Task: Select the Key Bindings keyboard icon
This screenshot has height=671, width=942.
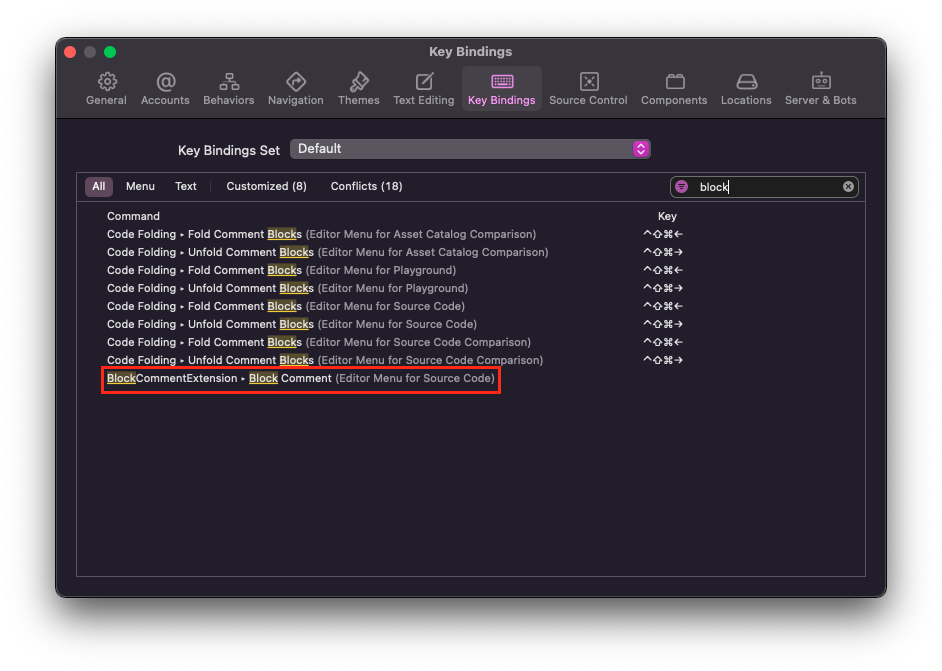Action: coord(502,81)
